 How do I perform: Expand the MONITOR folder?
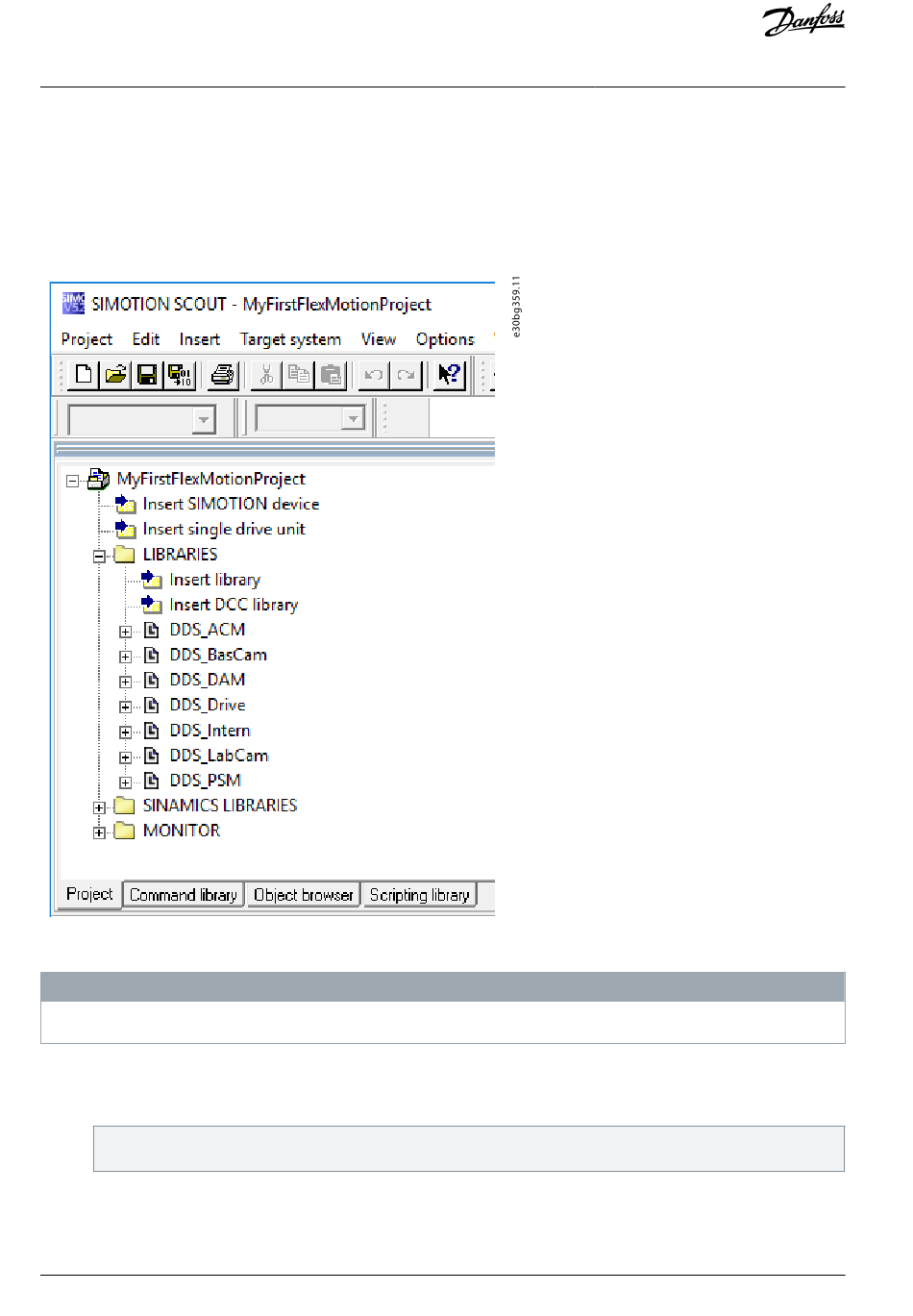tap(99, 832)
